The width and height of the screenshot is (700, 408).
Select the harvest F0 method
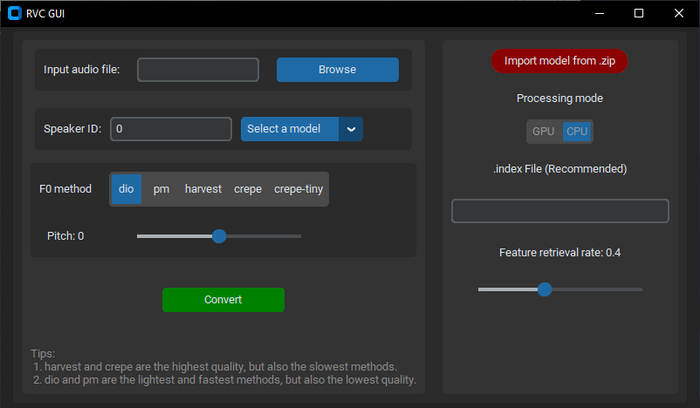pos(203,189)
